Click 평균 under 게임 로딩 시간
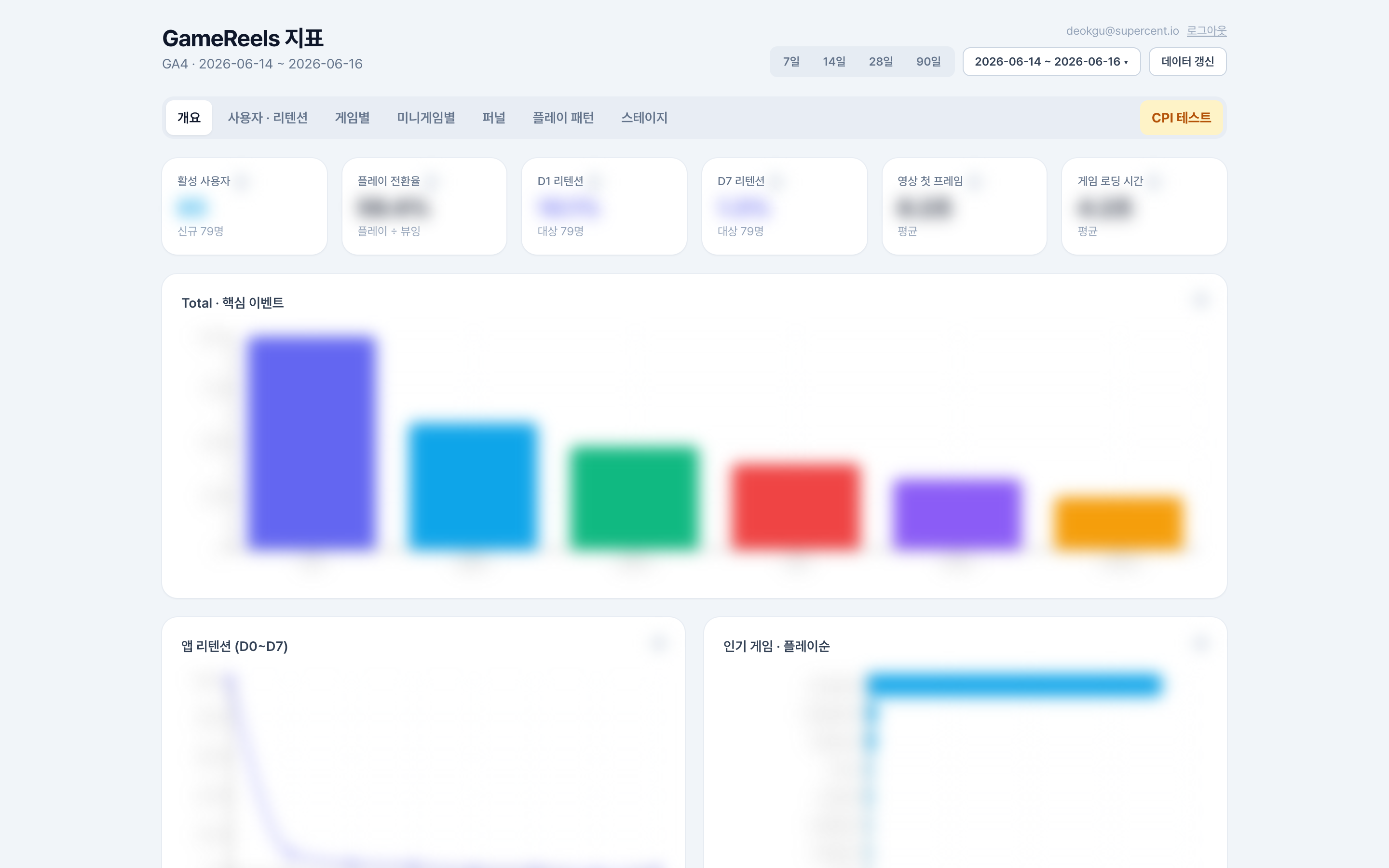 [1087, 231]
